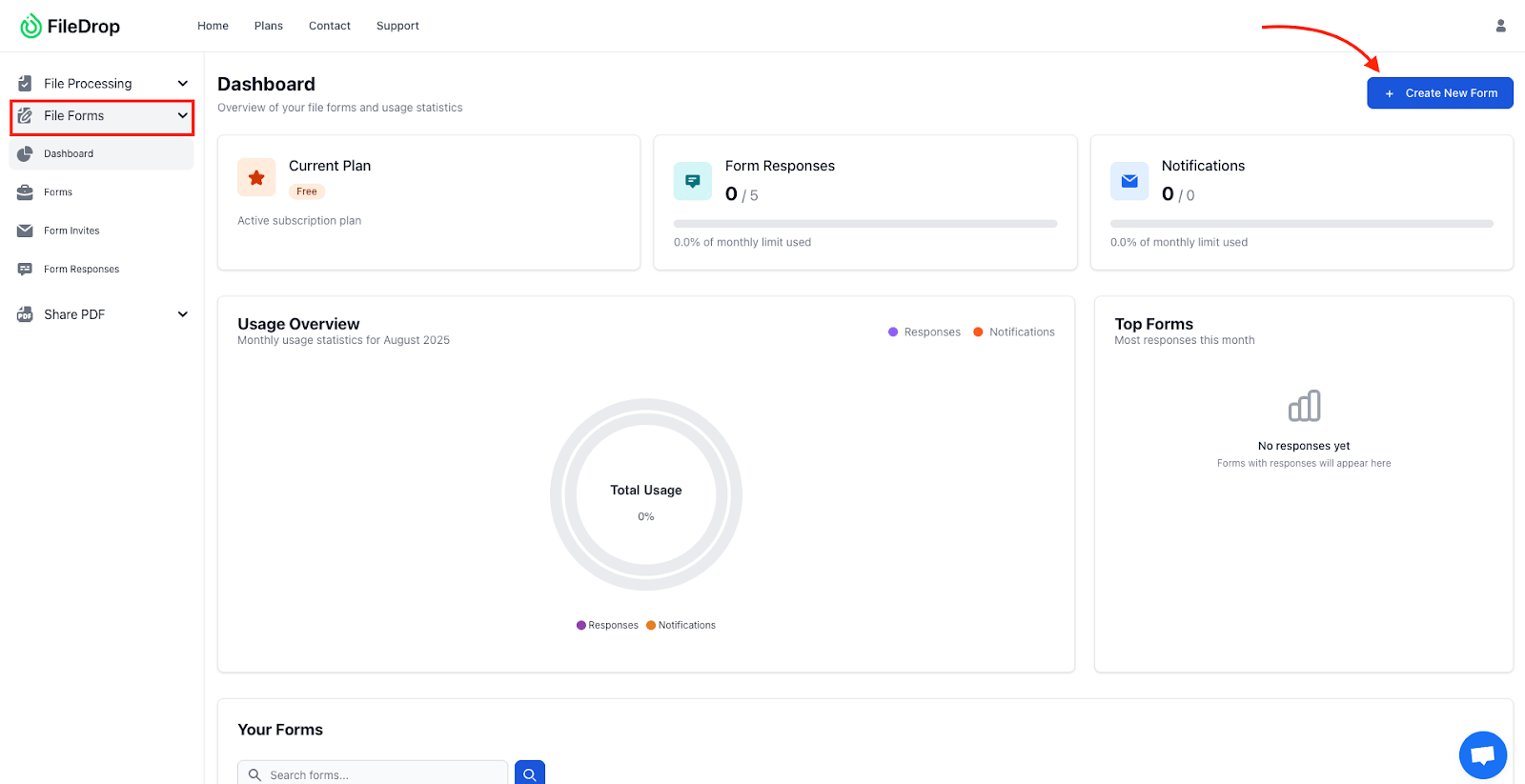Image resolution: width=1525 pixels, height=784 pixels.
Task: Open the user account icon
Action: click(x=1500, y=26)
